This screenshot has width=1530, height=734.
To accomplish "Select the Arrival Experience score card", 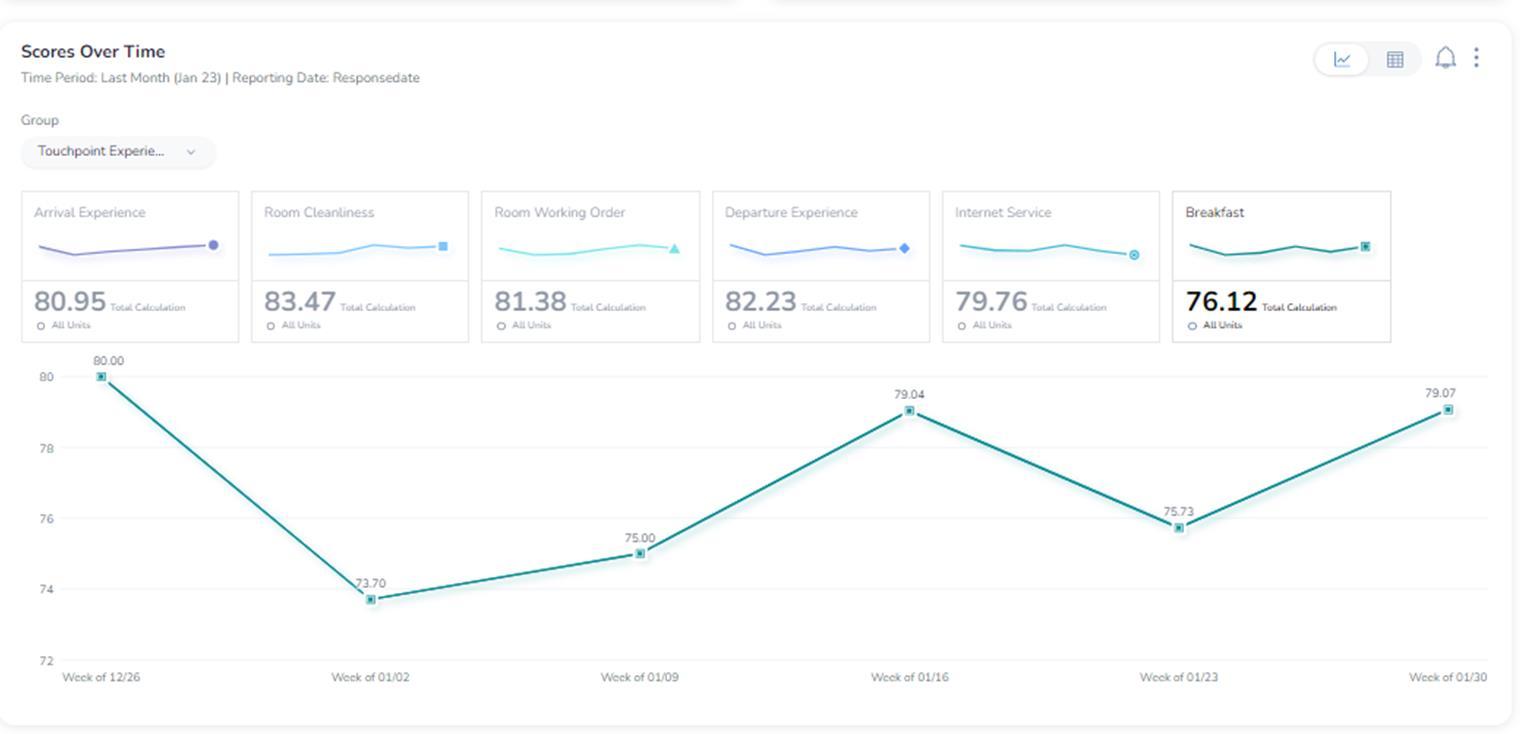I will click(x=130, y=267).
